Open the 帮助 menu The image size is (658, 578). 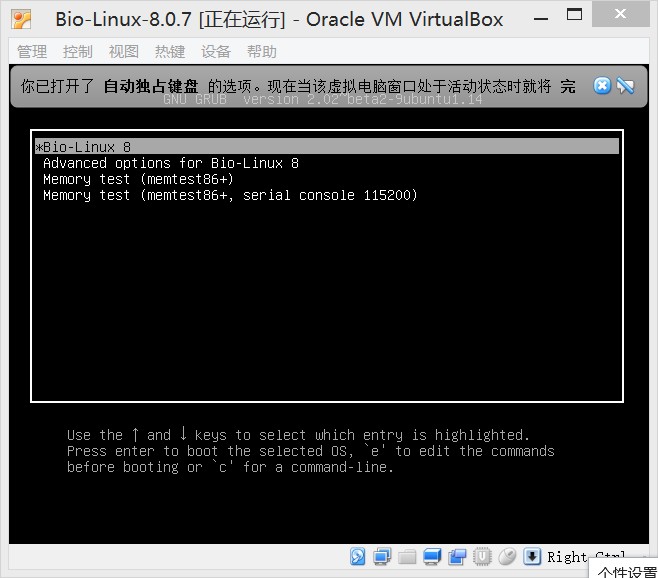point(262,52)
